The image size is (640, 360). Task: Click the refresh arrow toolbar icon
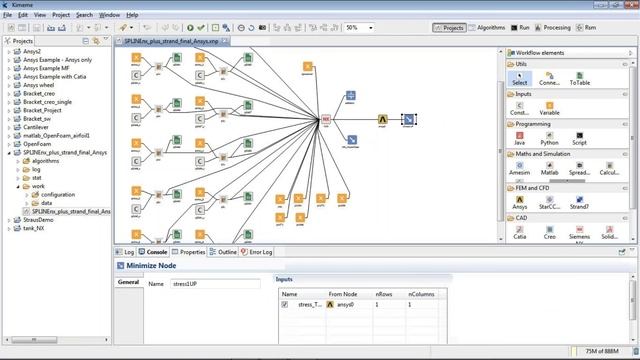pyautogui.click(x=251, y=28)
